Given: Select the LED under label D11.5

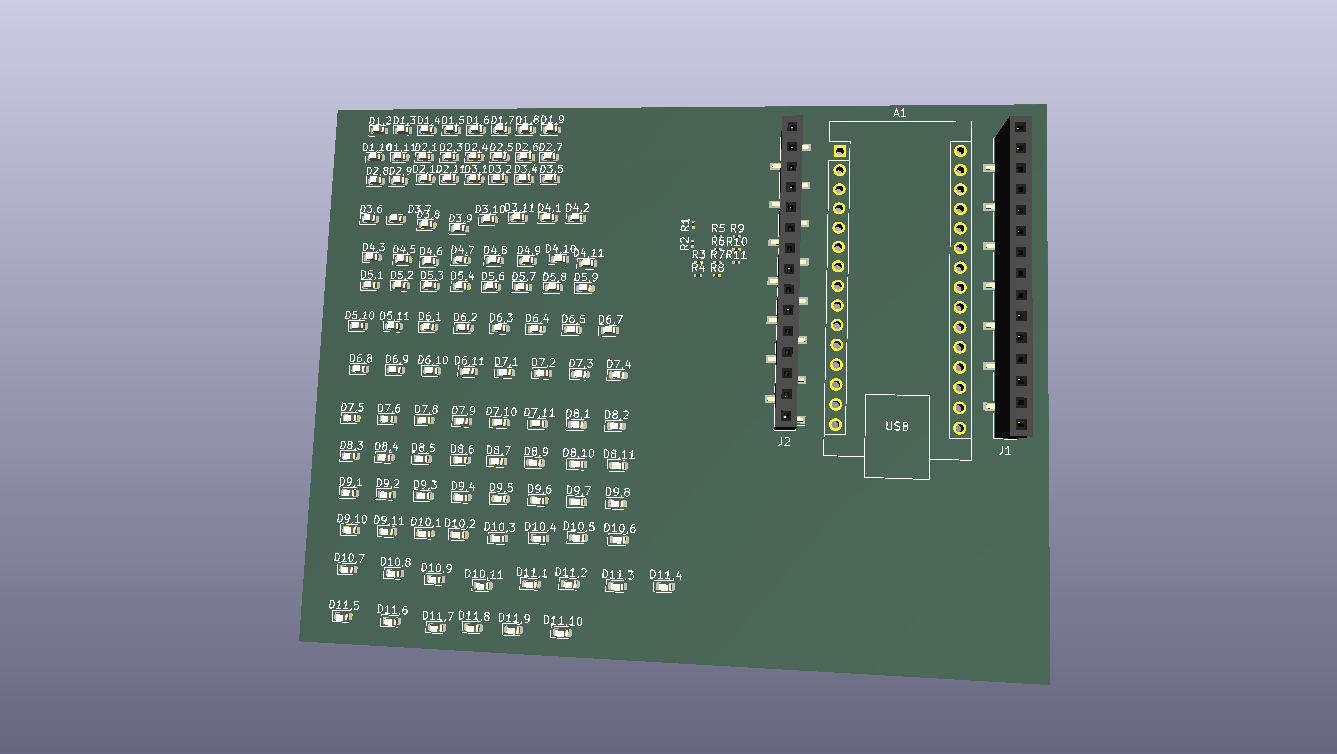Looking at the screenshot, I should [x=343, y=617].
